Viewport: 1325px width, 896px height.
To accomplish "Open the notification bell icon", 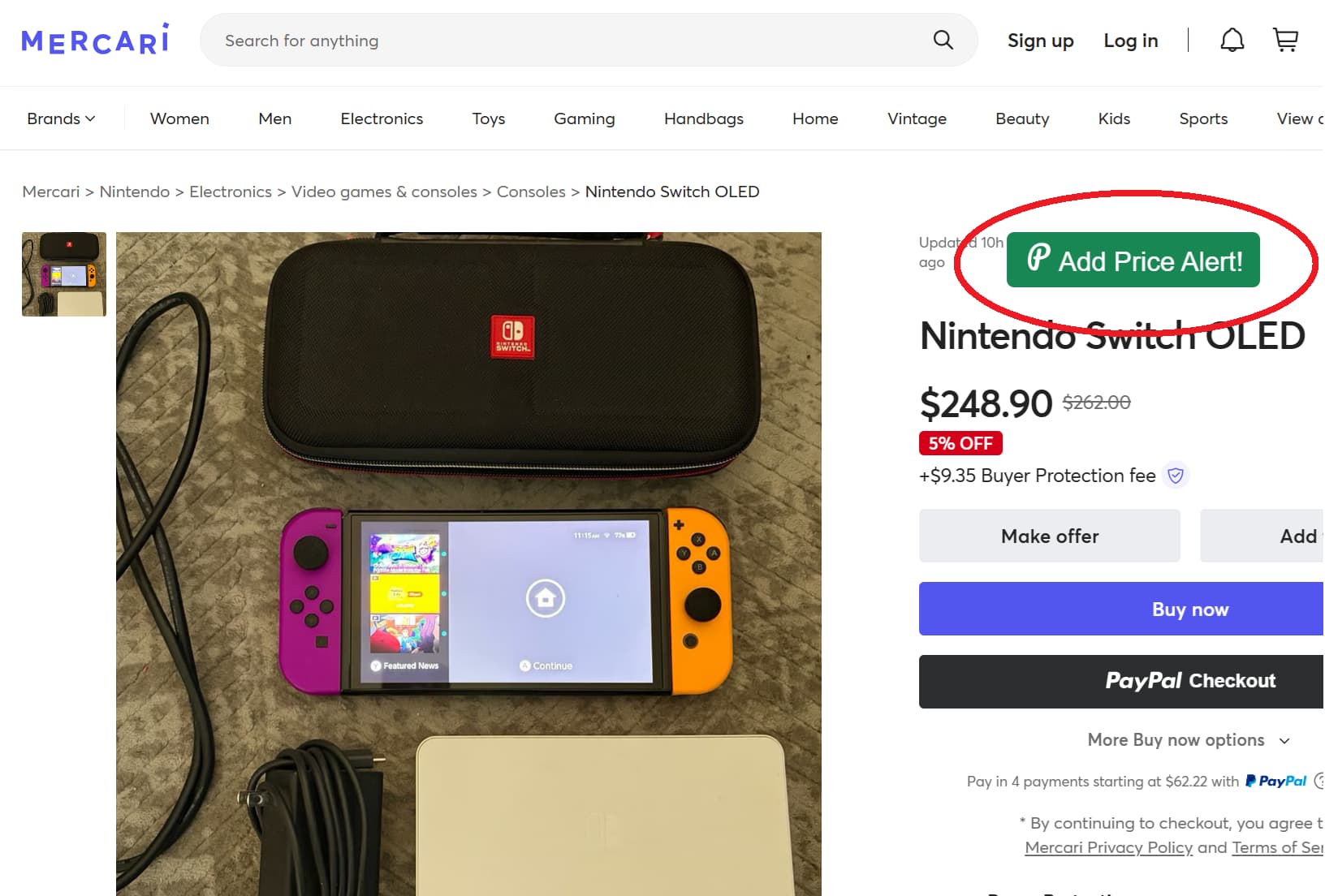I will (x=1232, y=40).
